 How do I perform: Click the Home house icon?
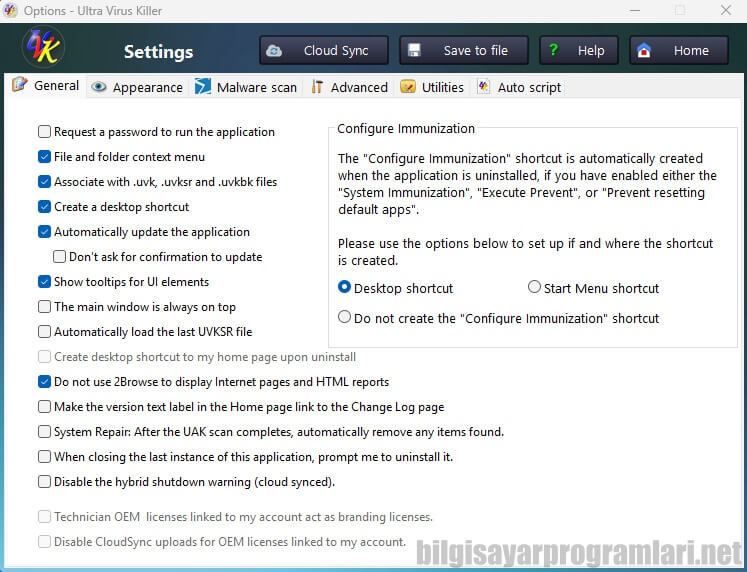coord(644,50)
